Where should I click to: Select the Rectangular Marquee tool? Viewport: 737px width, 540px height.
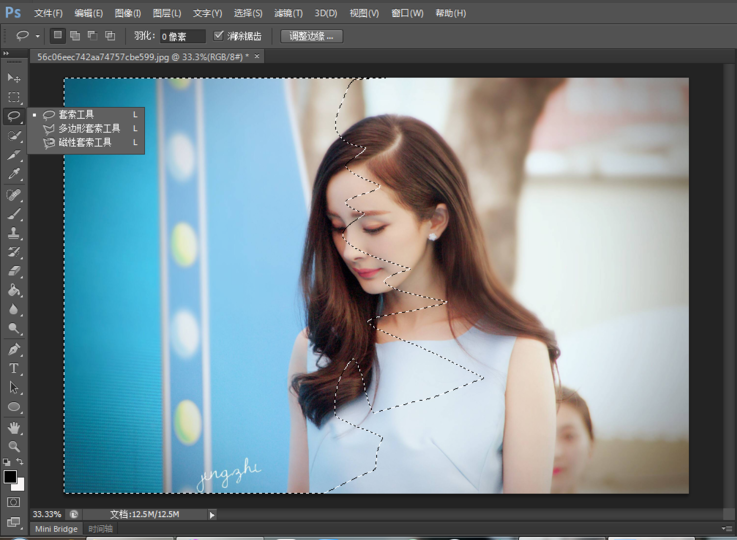(x=14, y=97)
